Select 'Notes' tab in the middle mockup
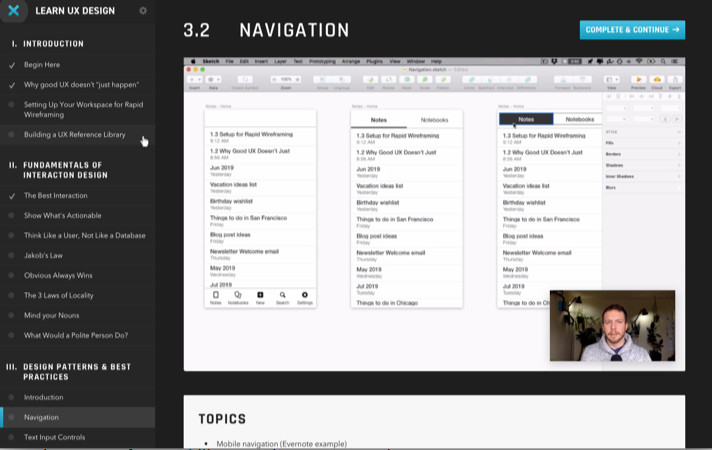Screen dimensions: 712x450 click(x=378, y=120)
